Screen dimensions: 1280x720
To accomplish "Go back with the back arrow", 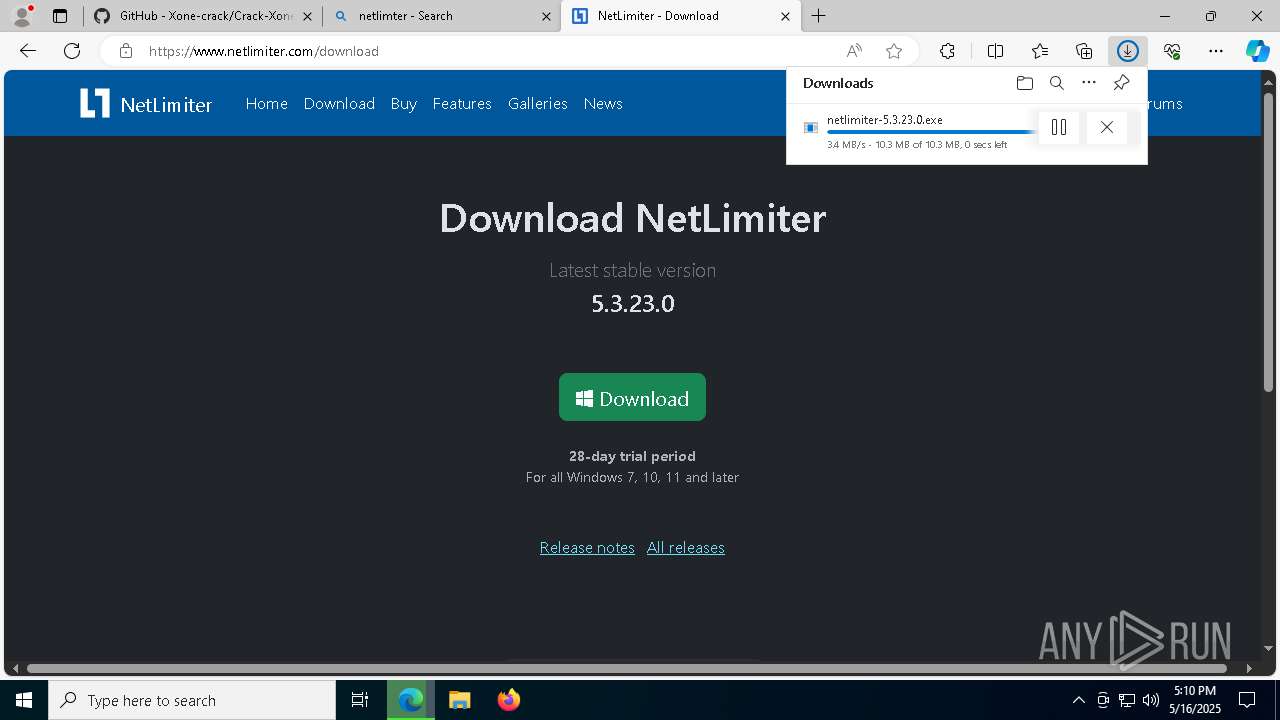I will point(28,51).
